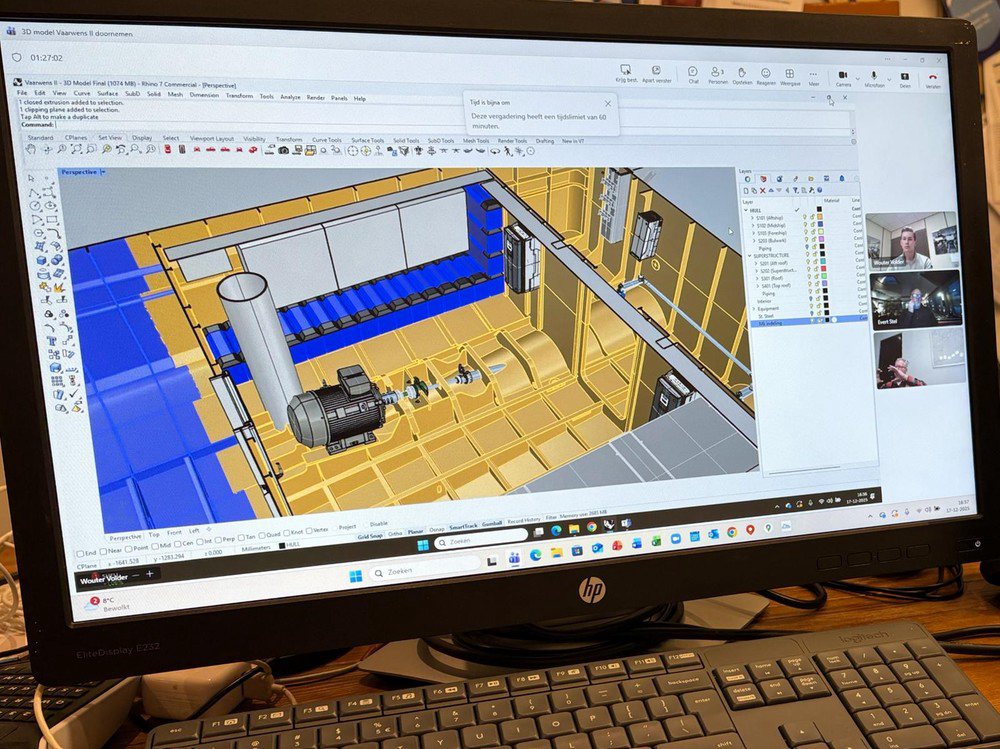
Task: Open the Personen participants icon
Action: 717,73
